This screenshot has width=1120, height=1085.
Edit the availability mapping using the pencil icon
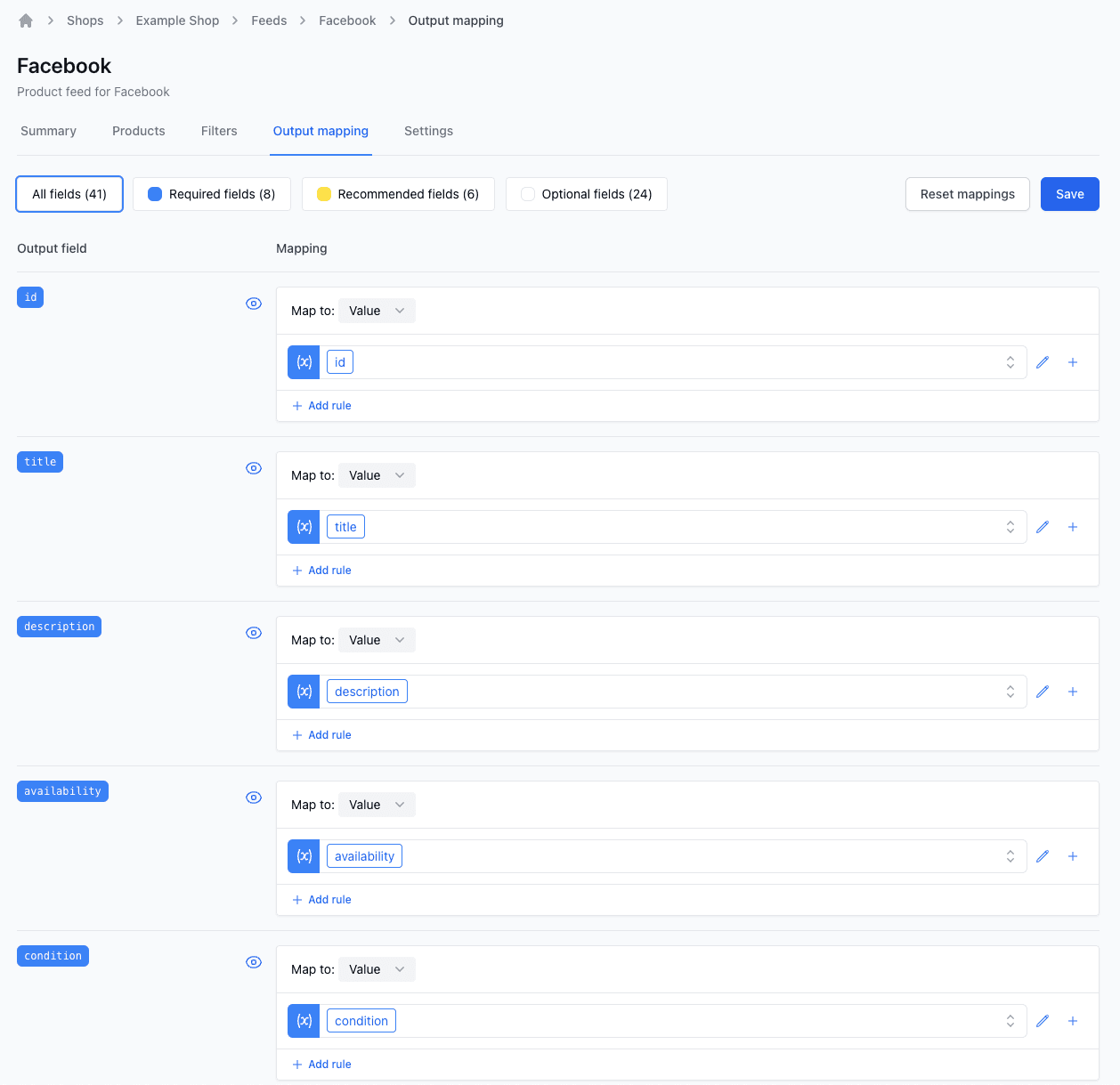tap(1043, 856)
